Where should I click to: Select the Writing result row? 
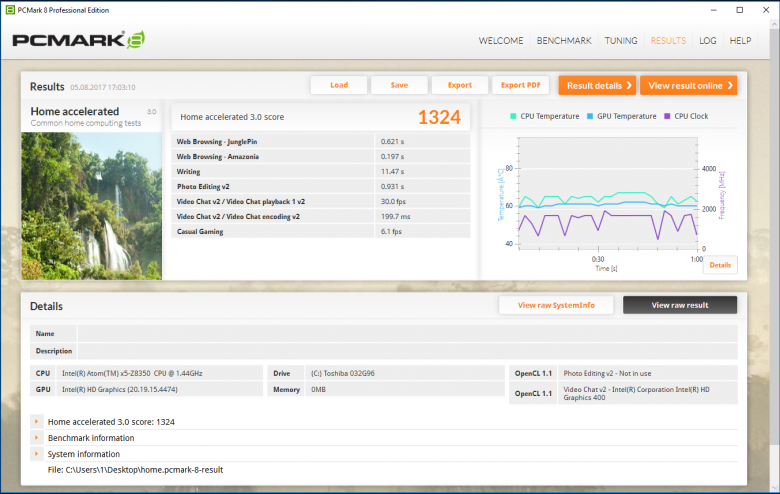click(321, 172)
